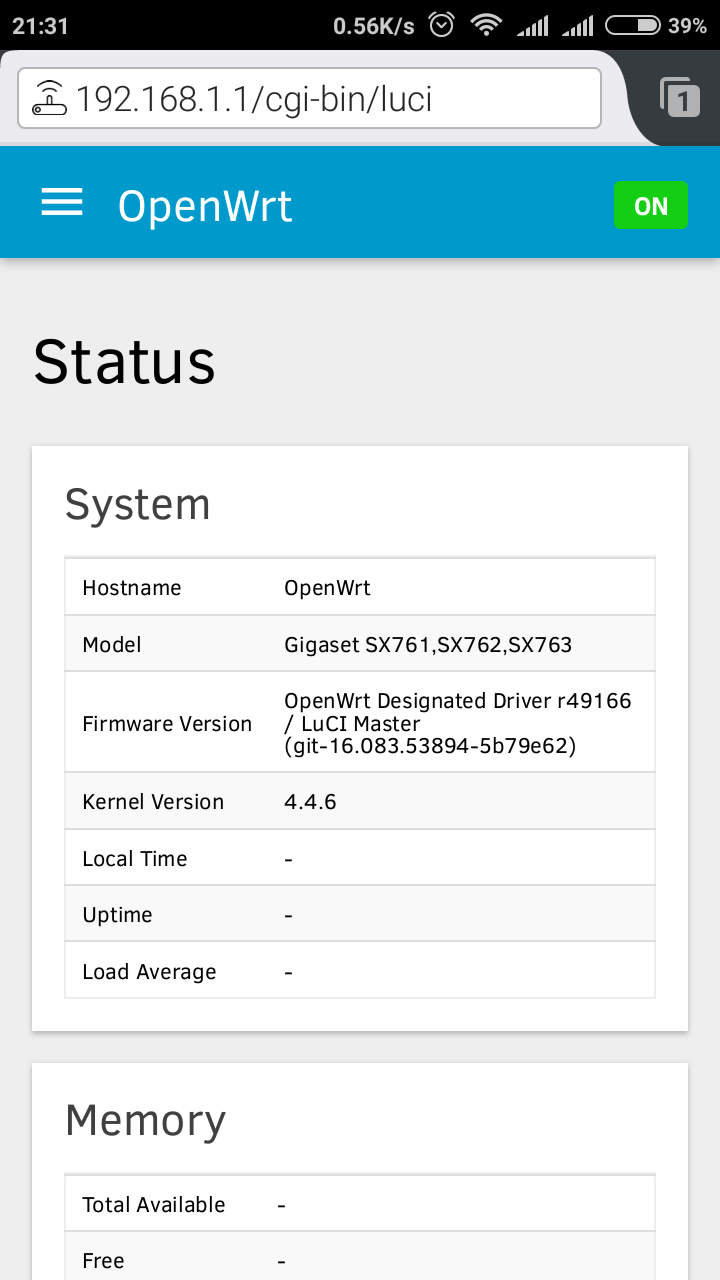Image resolution: width=720 pixels, height=1280 pixels.
Task: Select the OpenWrt hostname value
Action: (327, 588)
